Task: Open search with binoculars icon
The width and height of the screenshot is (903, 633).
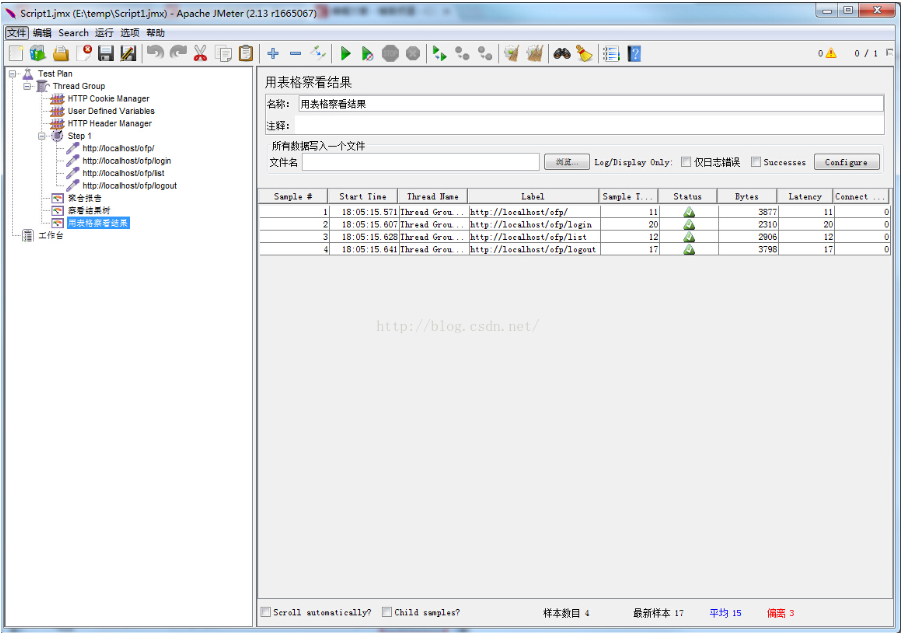Action: pyautogui.click(x=562, y=54)
